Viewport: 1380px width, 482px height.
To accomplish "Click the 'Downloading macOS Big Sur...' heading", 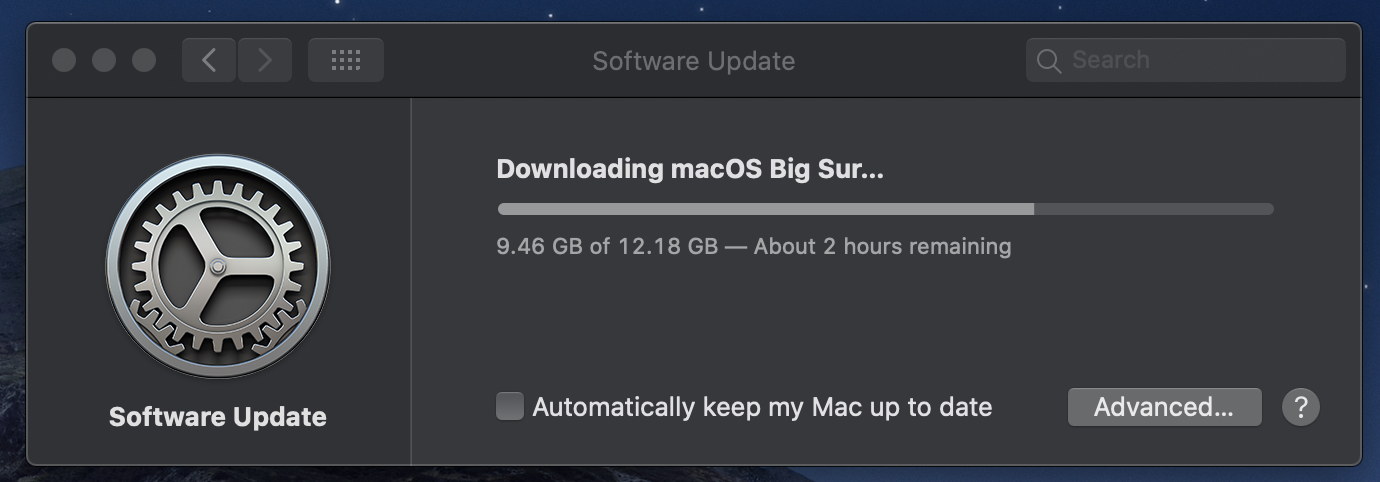I will point(690,169).
